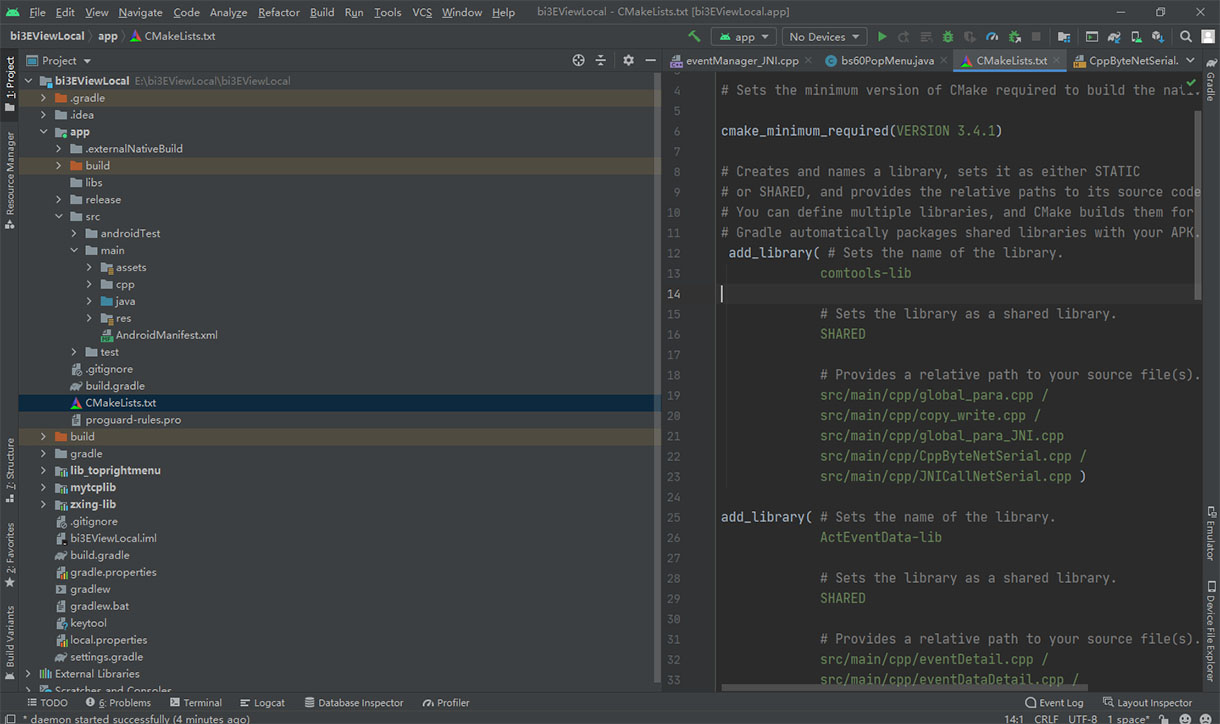Screen dimensions: 1220x724
Task: Open the profiler gauge icon in the toolbar
Action: coord(992,36)
